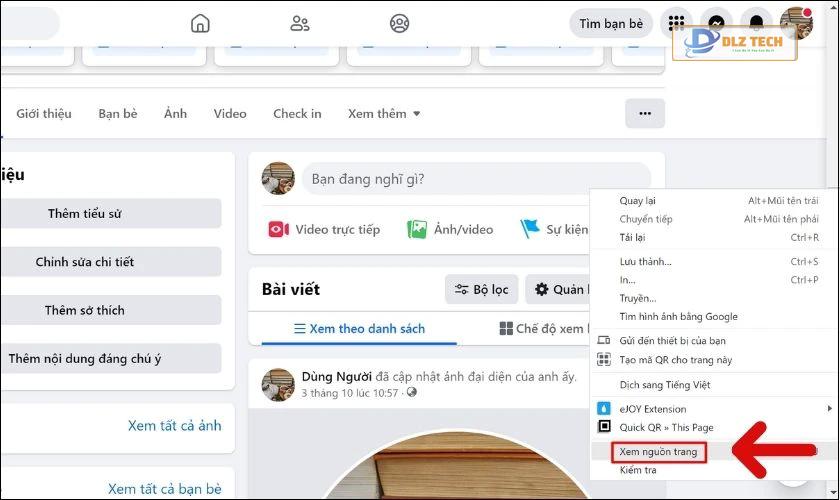840x500 pixels.
Task: Open the Friends icon in top bar
Action: 299,24
